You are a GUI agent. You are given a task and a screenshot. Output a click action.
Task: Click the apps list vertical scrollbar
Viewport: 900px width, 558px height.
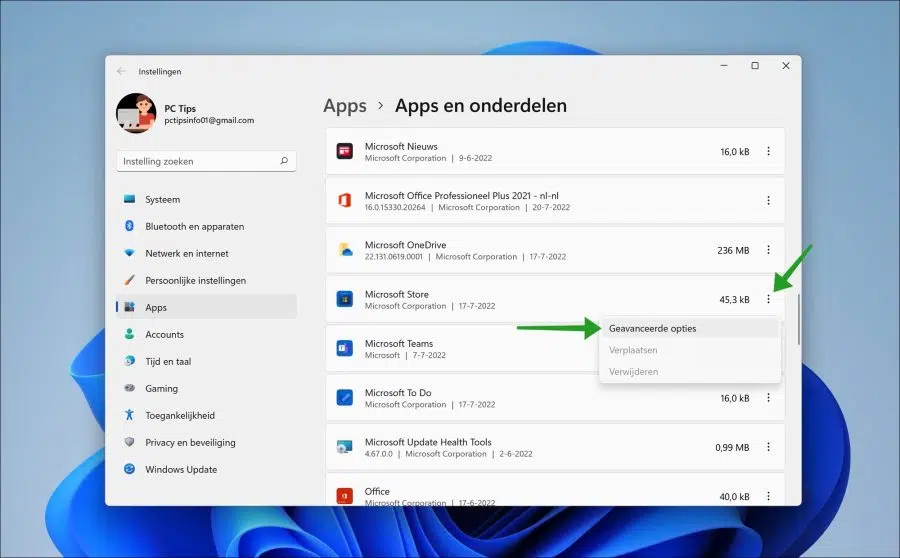(798, 319)
